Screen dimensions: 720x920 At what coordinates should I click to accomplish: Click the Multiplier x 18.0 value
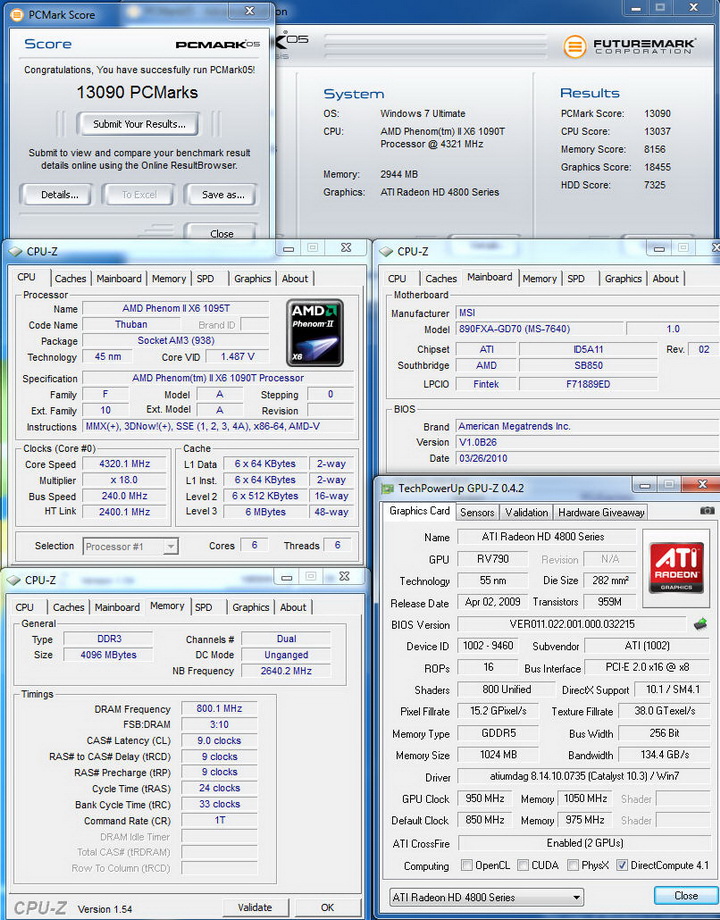124,480
